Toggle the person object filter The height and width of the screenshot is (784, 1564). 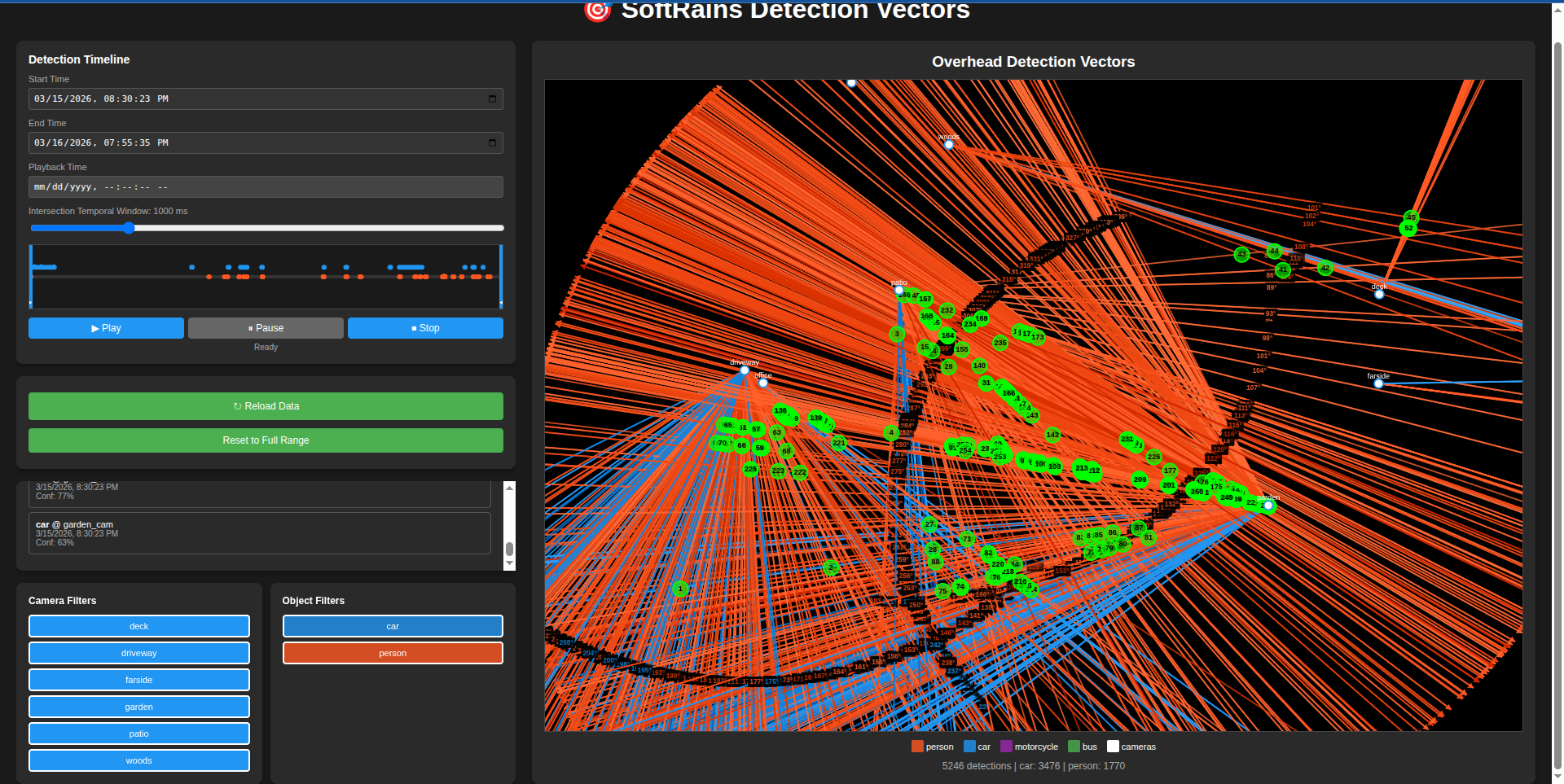[393, 653]
